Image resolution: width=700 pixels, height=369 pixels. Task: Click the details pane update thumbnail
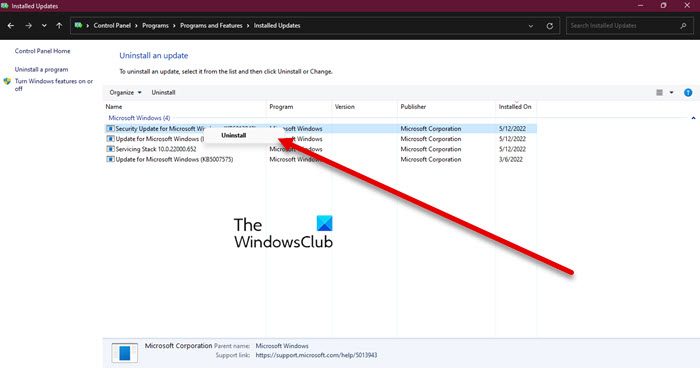point(125,353)
